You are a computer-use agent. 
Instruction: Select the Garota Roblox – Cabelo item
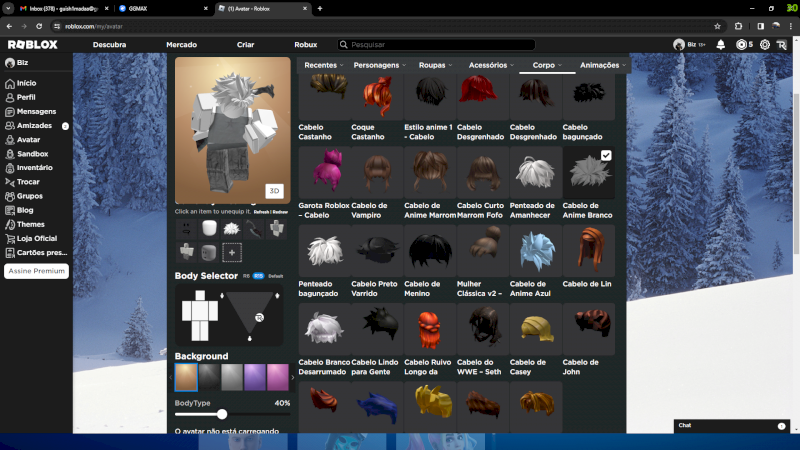pos(324,183)
